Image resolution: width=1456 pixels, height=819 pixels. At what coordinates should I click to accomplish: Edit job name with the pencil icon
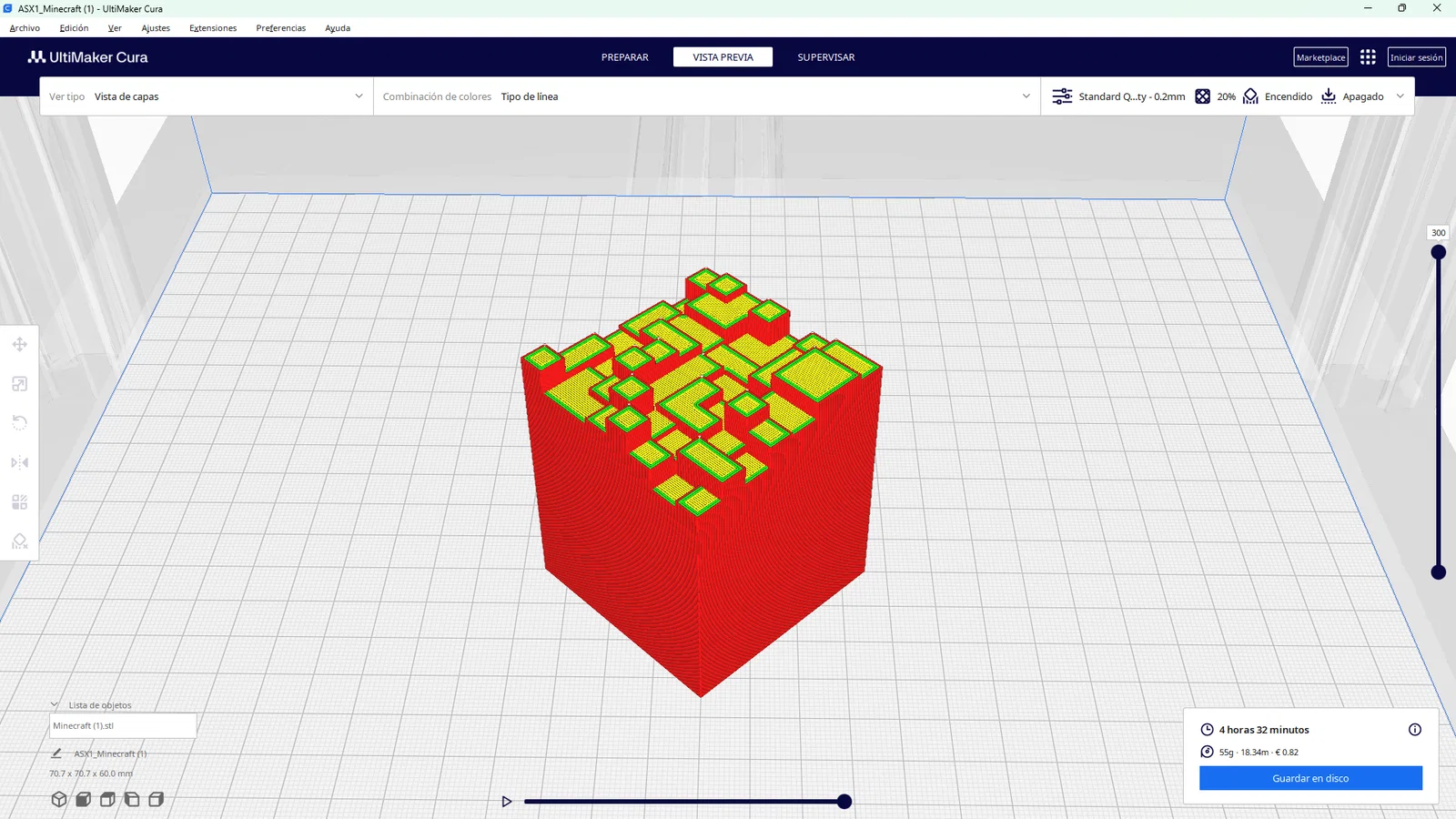[x=56, y=753]
